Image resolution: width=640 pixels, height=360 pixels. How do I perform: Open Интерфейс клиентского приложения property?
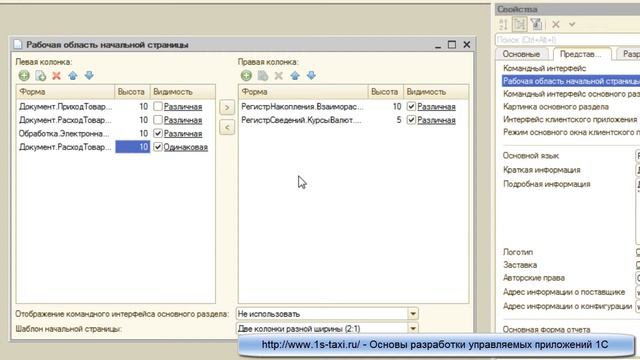(570, 119)
